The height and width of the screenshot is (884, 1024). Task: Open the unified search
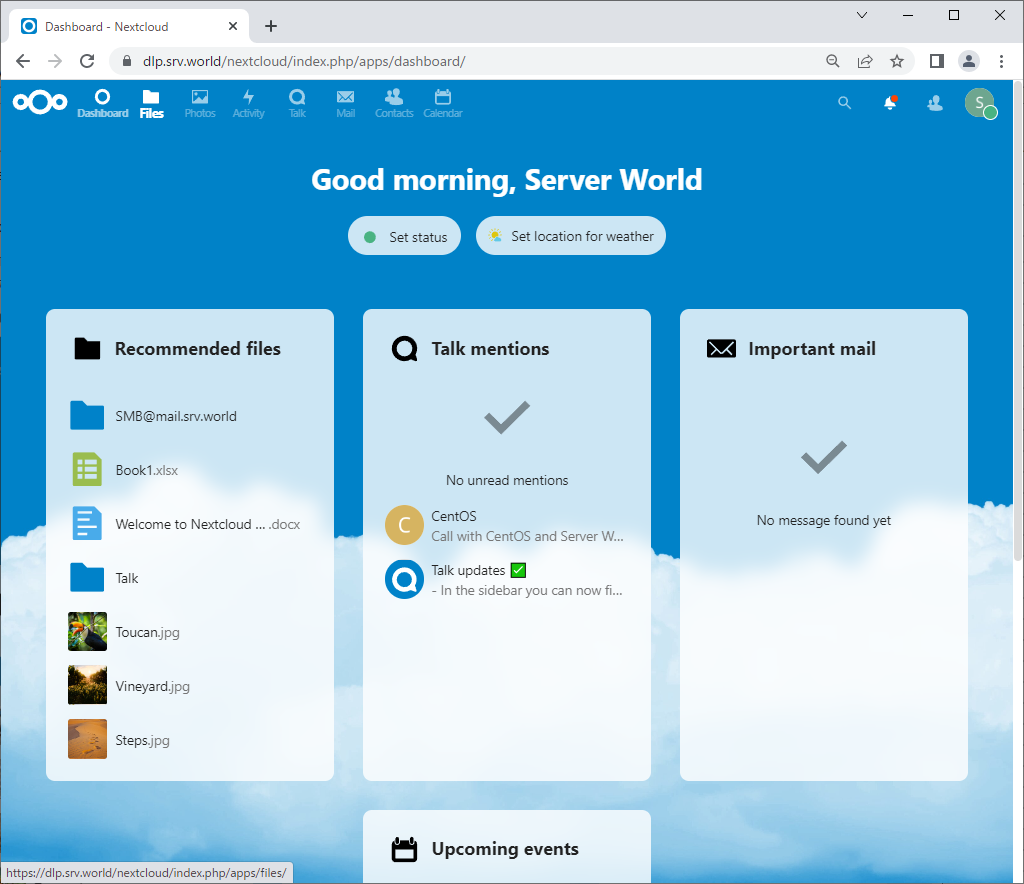click(x=845, y=103)
